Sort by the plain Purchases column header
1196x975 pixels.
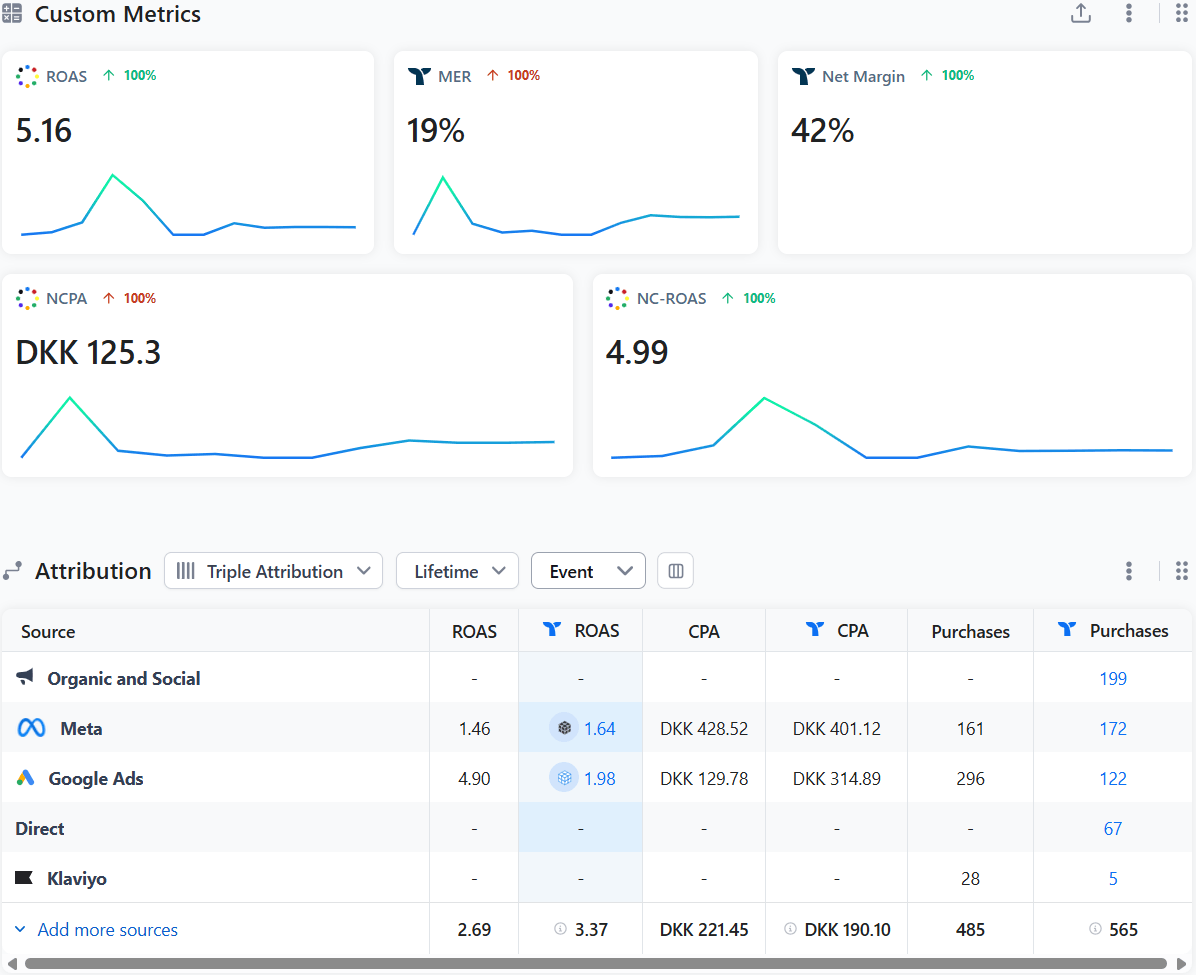click(970, 632)
